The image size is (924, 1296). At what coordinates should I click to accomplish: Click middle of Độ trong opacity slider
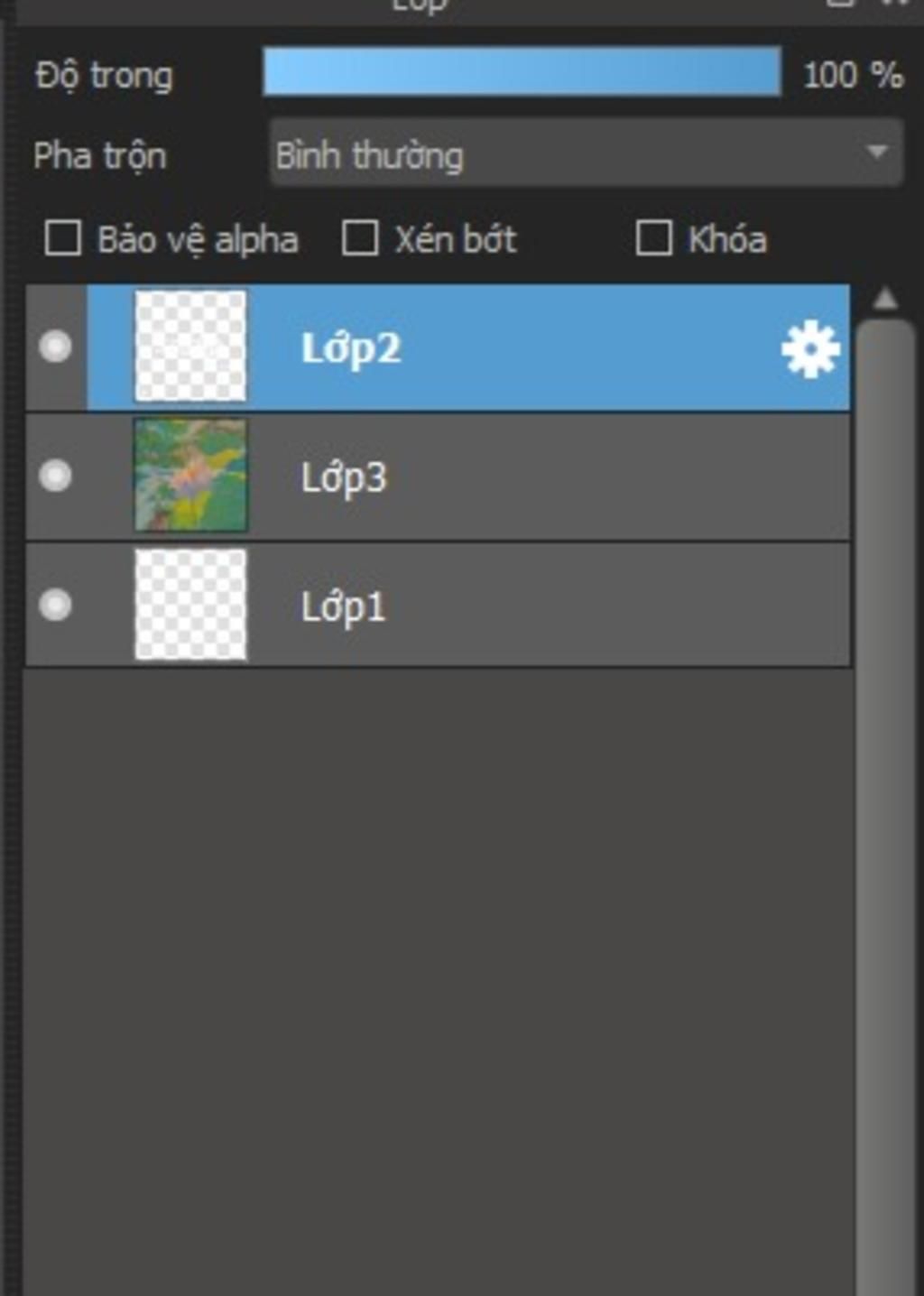click(522, 71)
